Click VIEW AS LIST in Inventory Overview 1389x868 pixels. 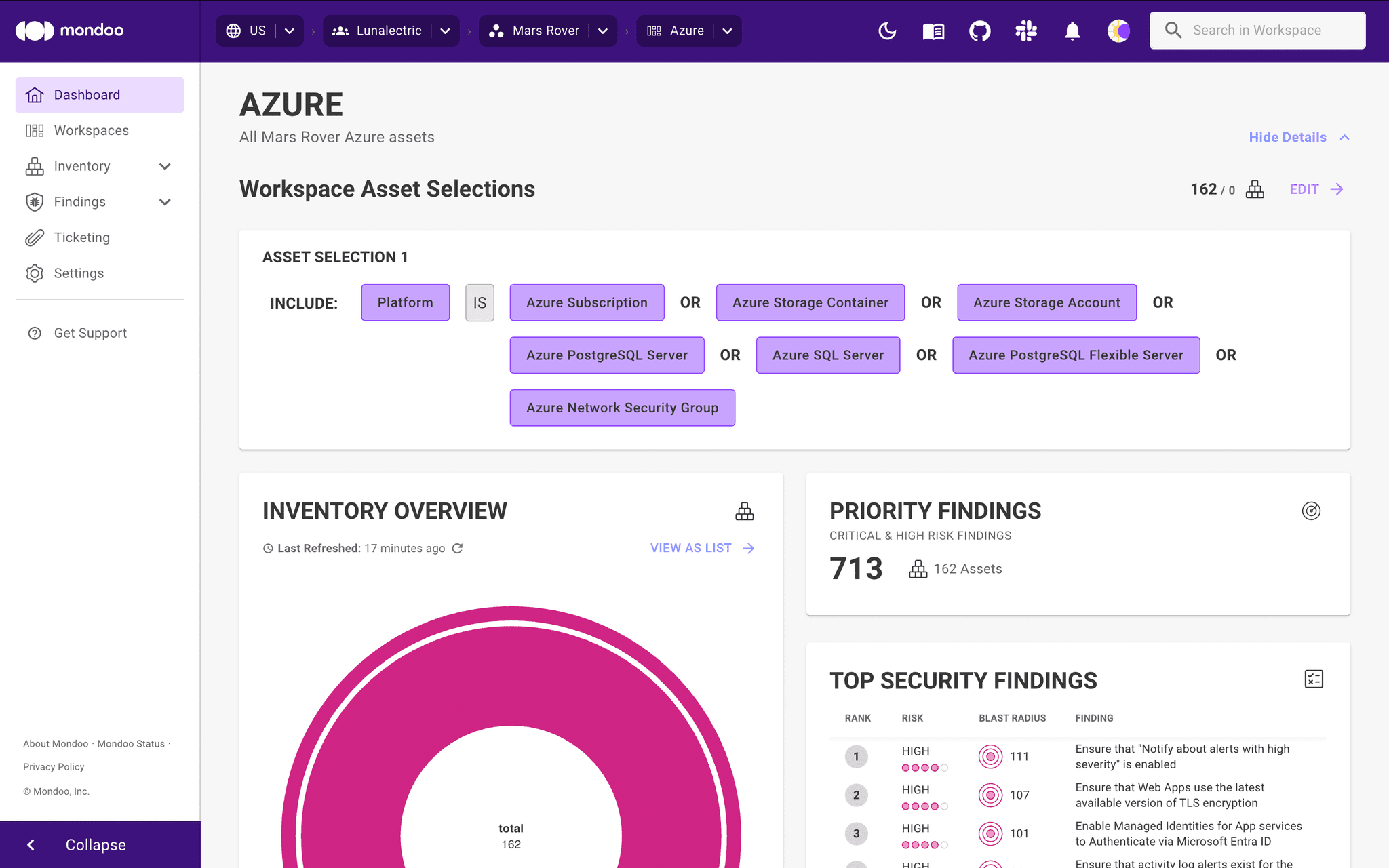pyautogui.click(x=690, y=548)
